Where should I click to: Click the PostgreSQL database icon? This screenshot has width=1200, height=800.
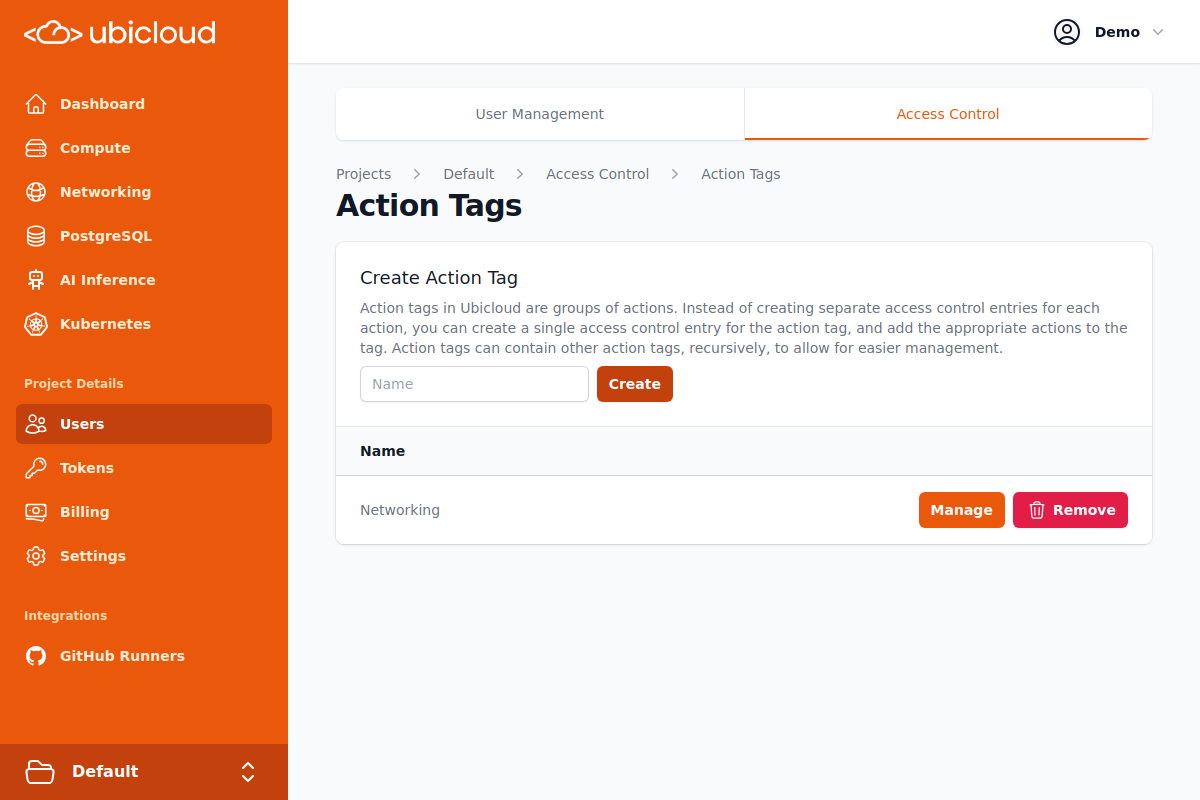tap(36, 236)
